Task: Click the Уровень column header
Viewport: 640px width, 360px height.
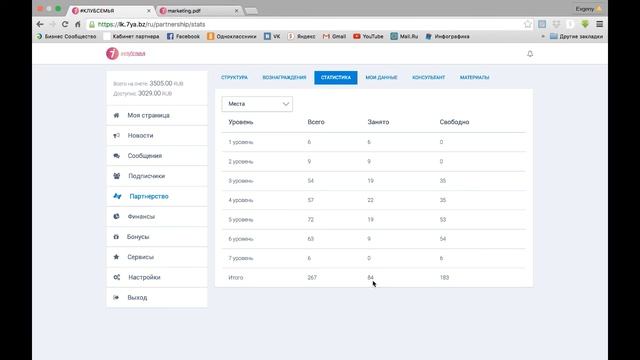Action: pos(241,122)
